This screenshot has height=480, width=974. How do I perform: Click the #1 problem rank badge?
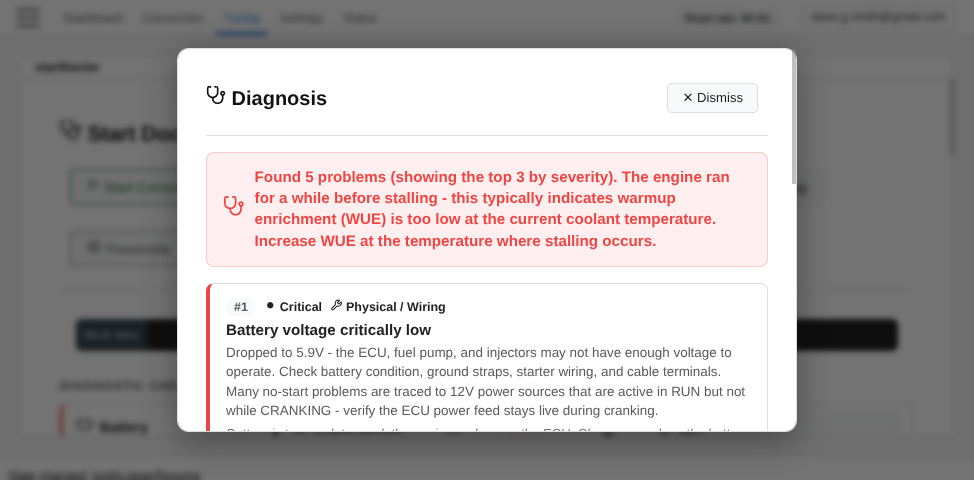coord(241,307)
